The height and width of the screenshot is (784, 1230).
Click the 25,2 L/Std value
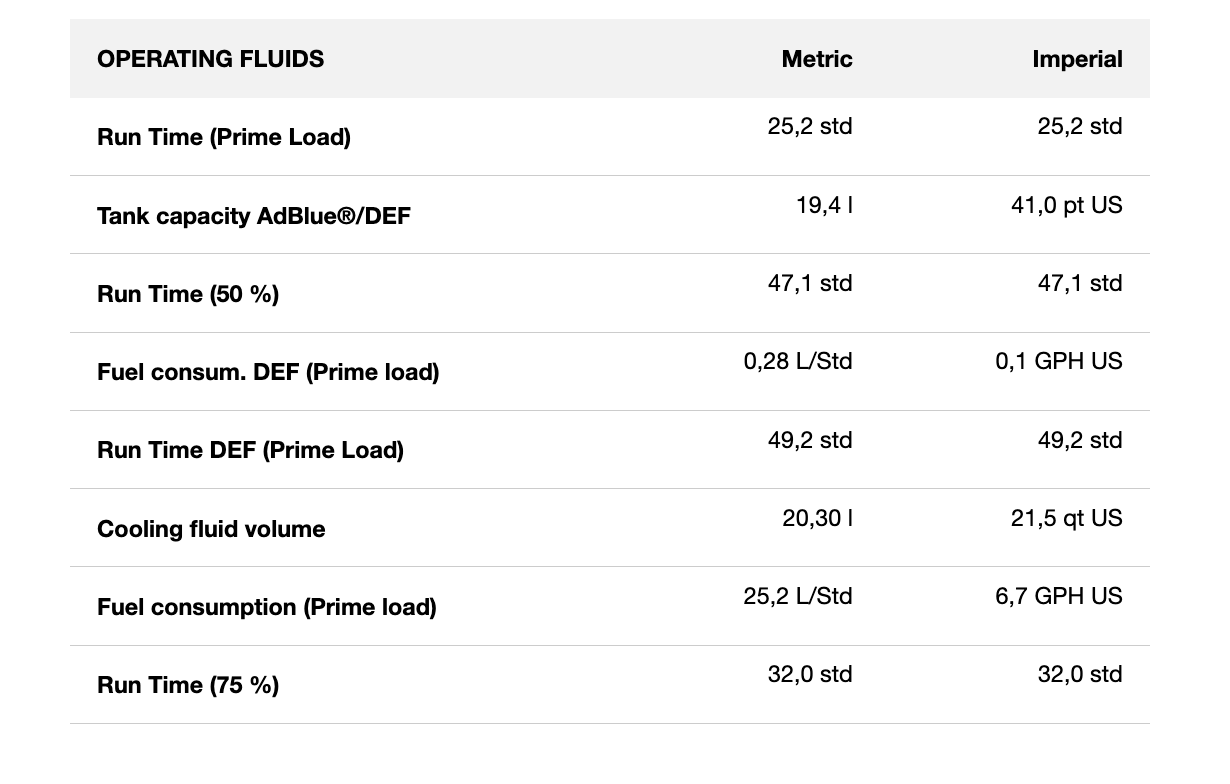tap(797, 596)
